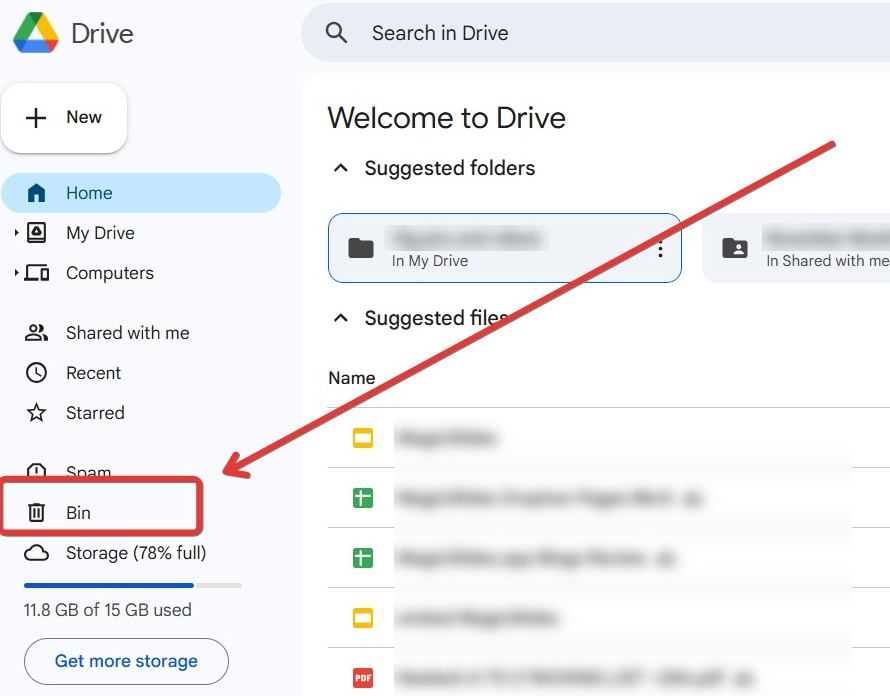The image size is (890, 696).
Task: Click the shared folder person icon
Action: point(734,248)
